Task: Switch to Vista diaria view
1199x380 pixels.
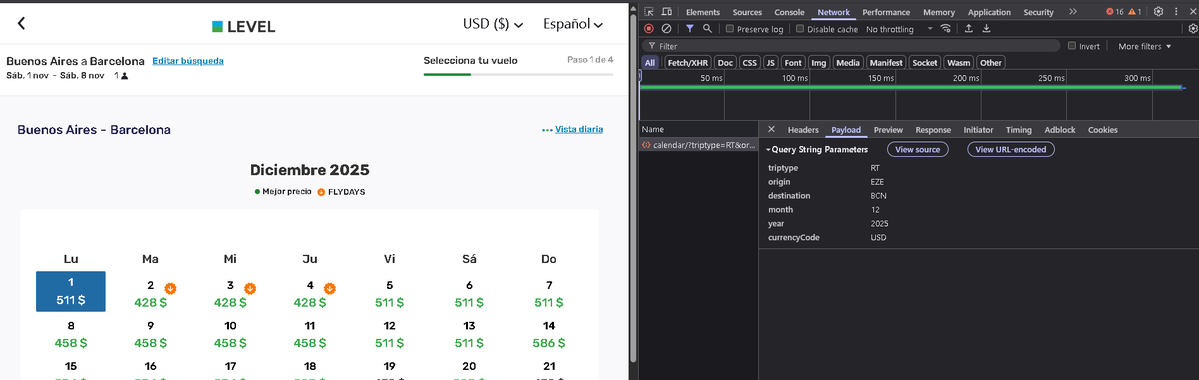Action: tap(579, 129)
